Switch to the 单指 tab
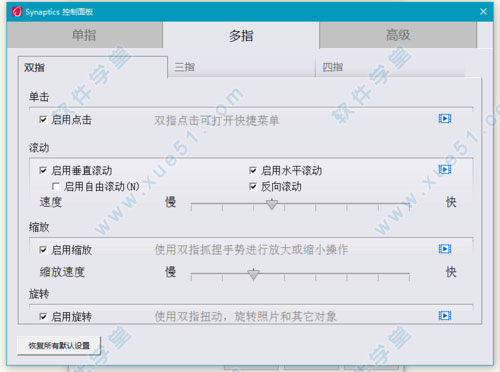Image resolution: width=500 pixels, height=372 pixels. (x=84, y=35)
